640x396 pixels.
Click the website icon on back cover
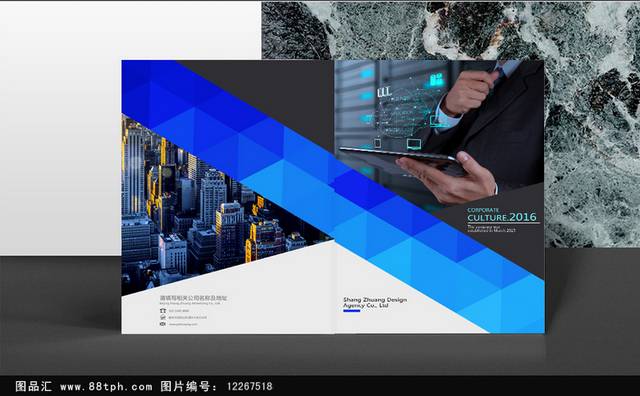pos(163,324)
